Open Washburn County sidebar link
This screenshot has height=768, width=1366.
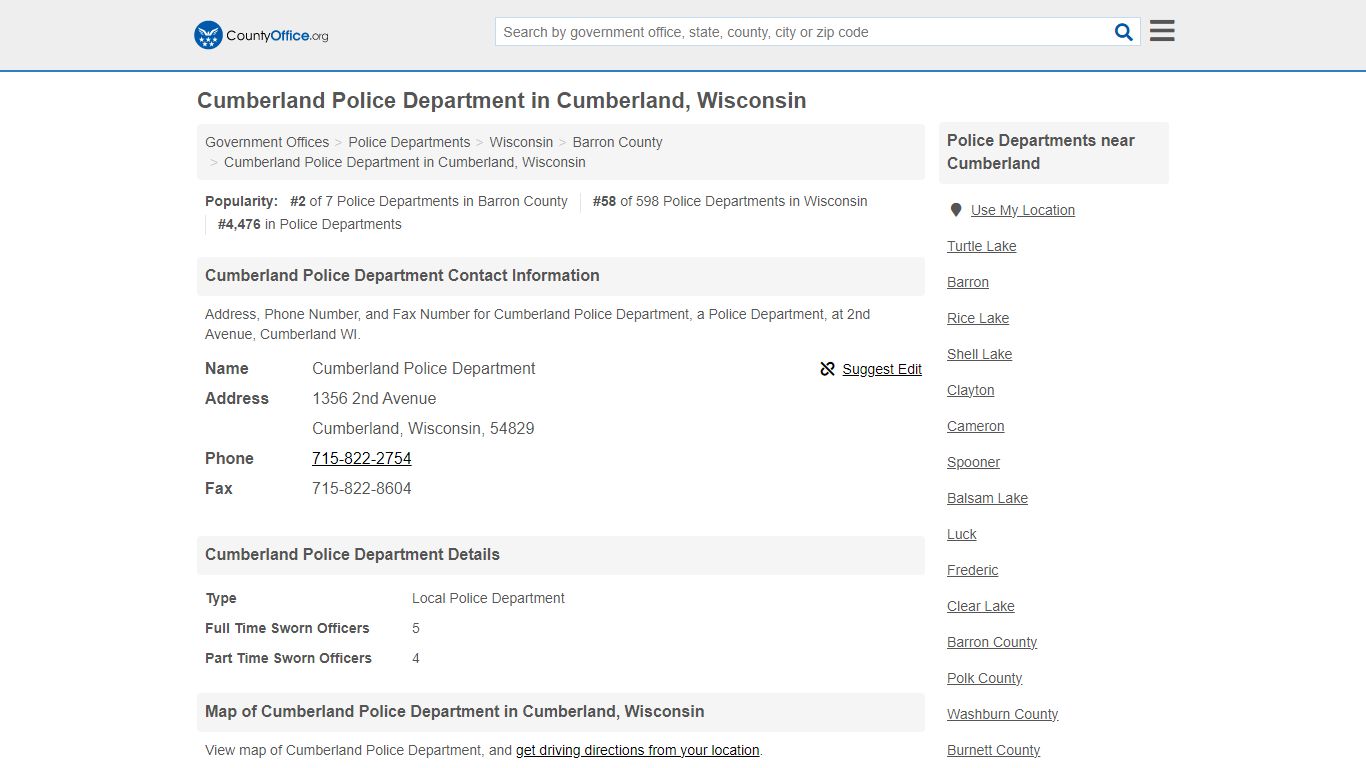point(1003,714)
